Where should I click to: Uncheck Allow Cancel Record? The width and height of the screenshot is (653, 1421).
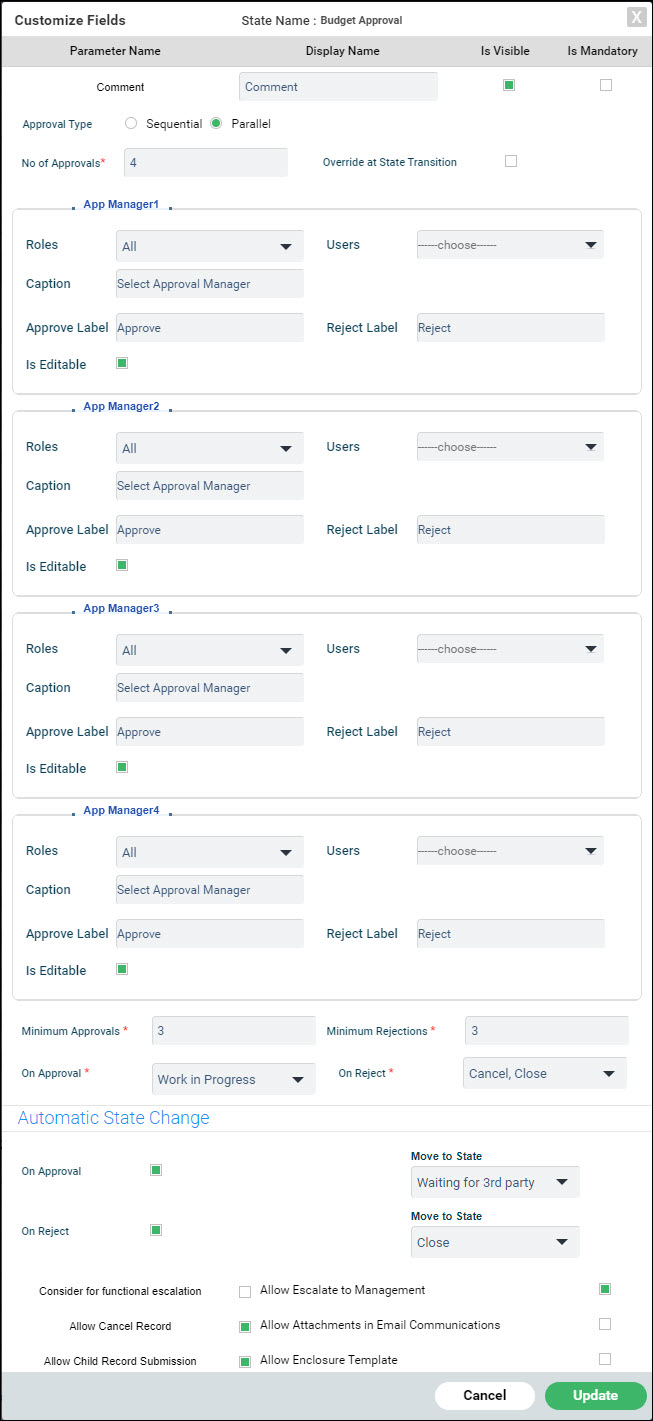[245, 1324]
